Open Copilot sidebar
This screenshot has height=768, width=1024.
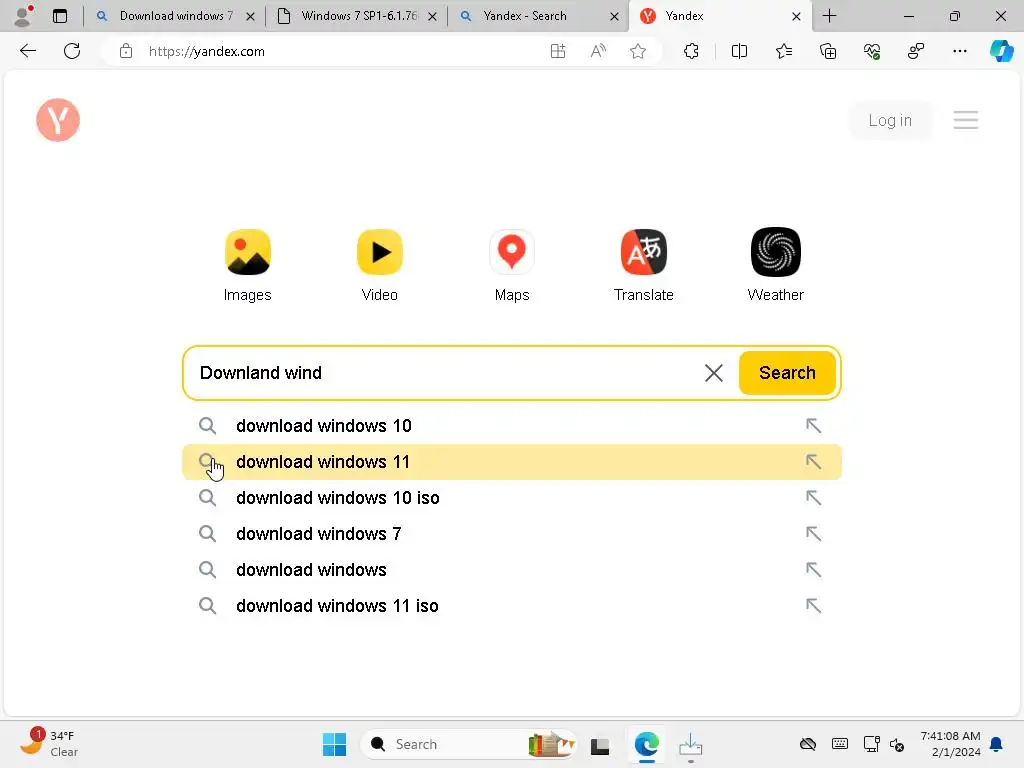click(1001, 51)
